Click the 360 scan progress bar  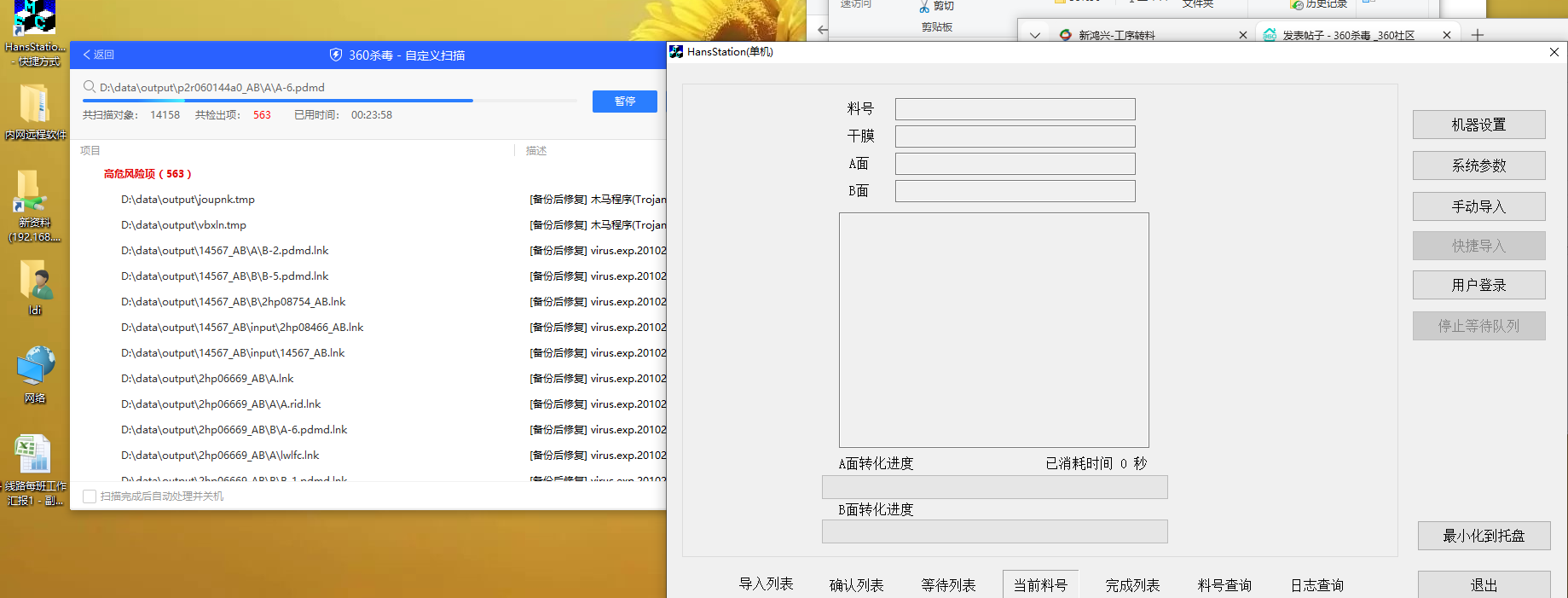330,101
